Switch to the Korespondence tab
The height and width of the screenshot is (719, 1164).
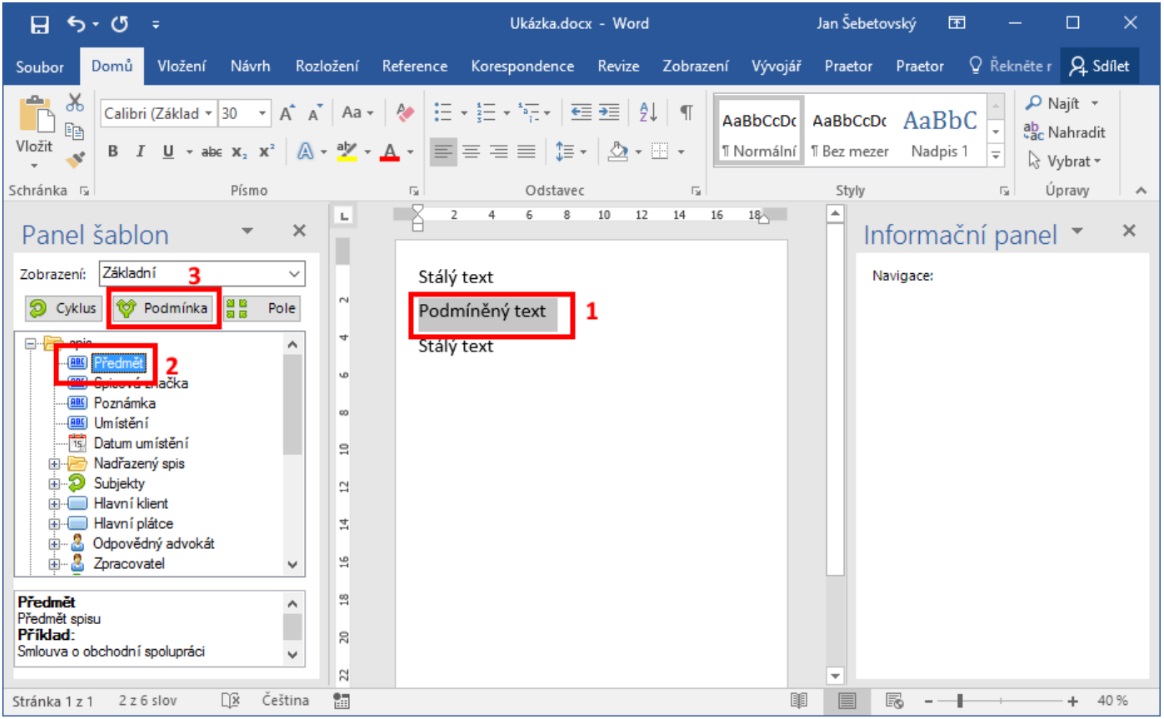[522, 66]
